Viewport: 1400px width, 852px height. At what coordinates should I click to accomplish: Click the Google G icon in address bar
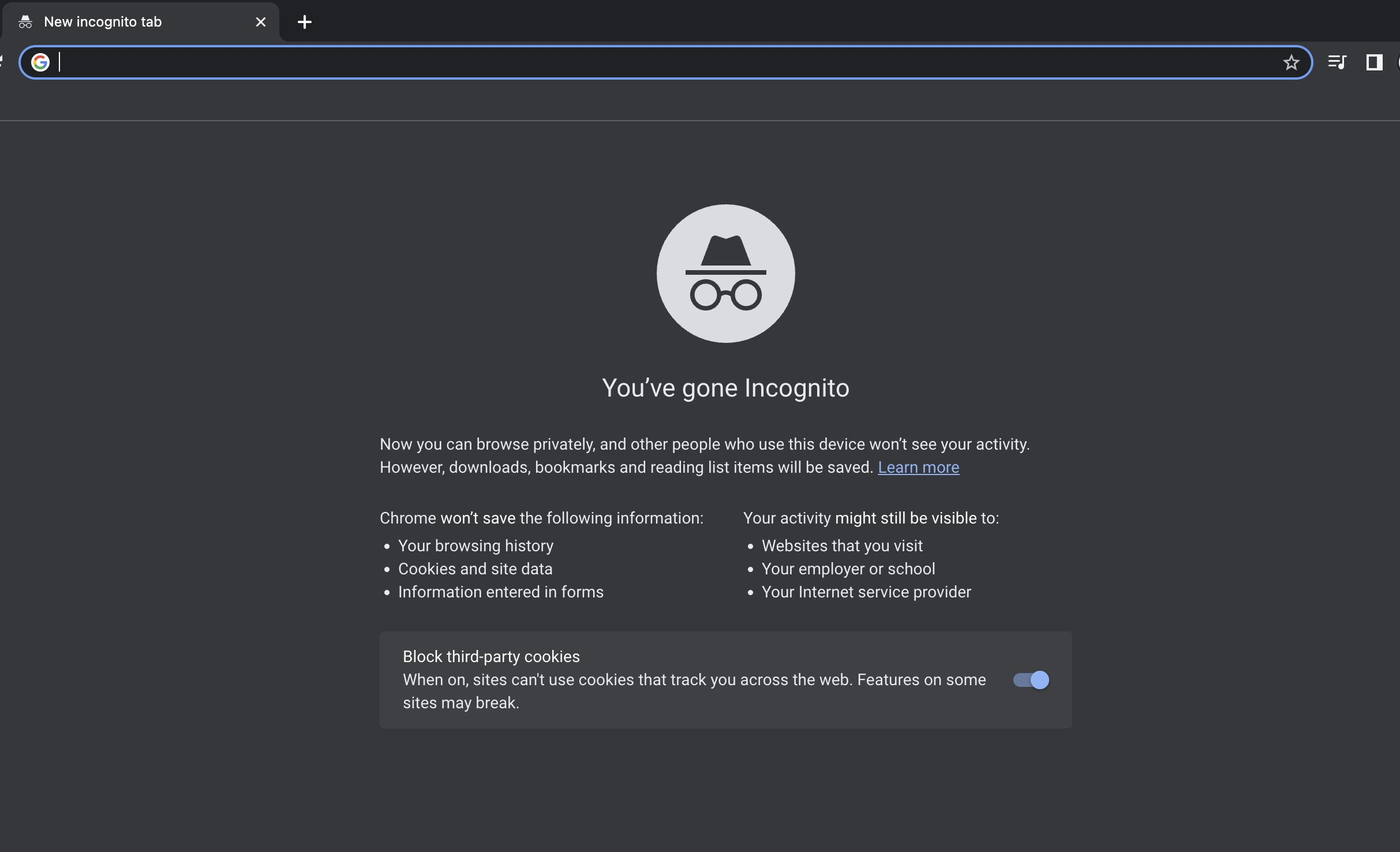(x=40, y=62)
